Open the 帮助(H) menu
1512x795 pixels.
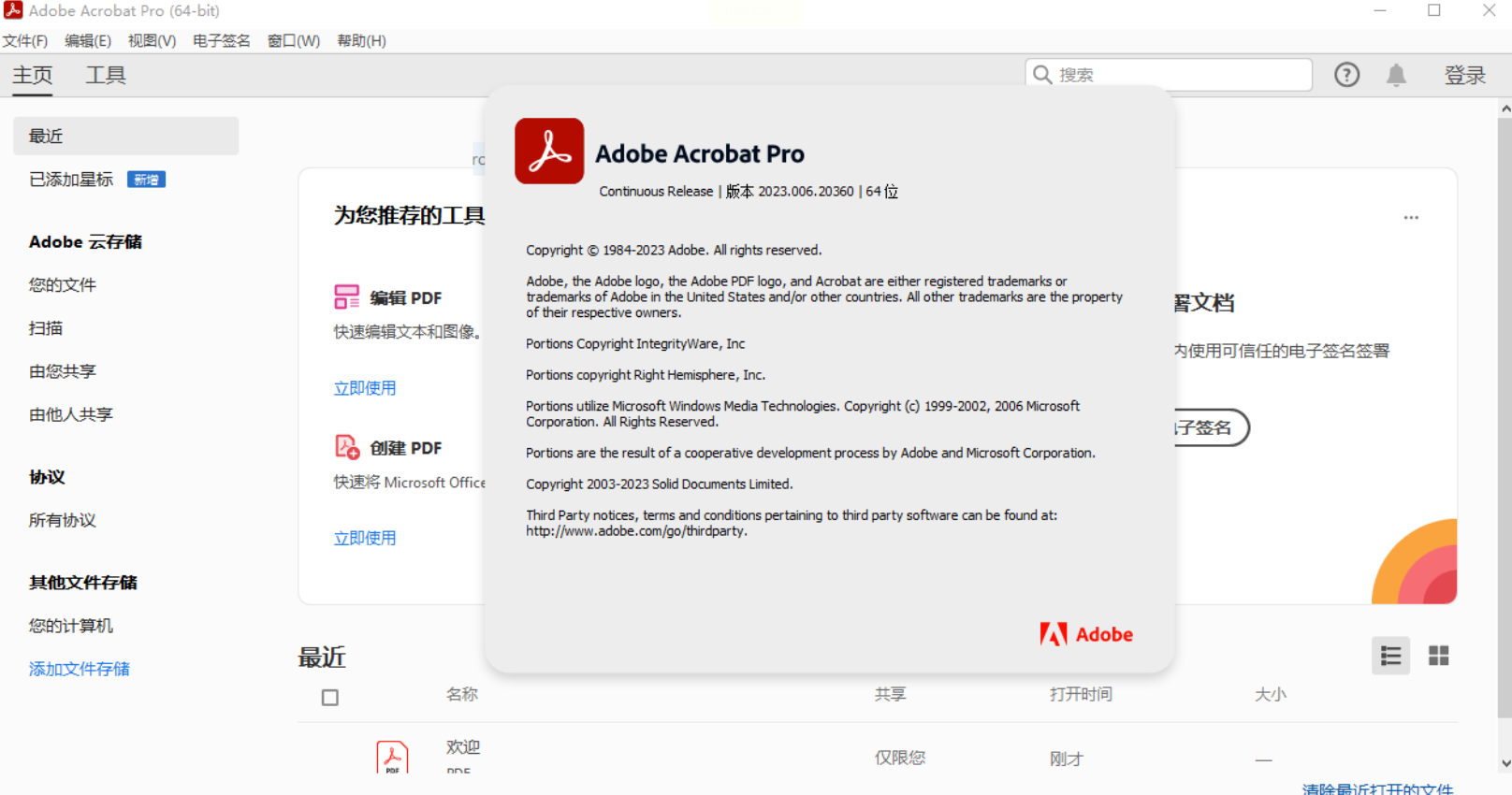click(x=361, y=41)
